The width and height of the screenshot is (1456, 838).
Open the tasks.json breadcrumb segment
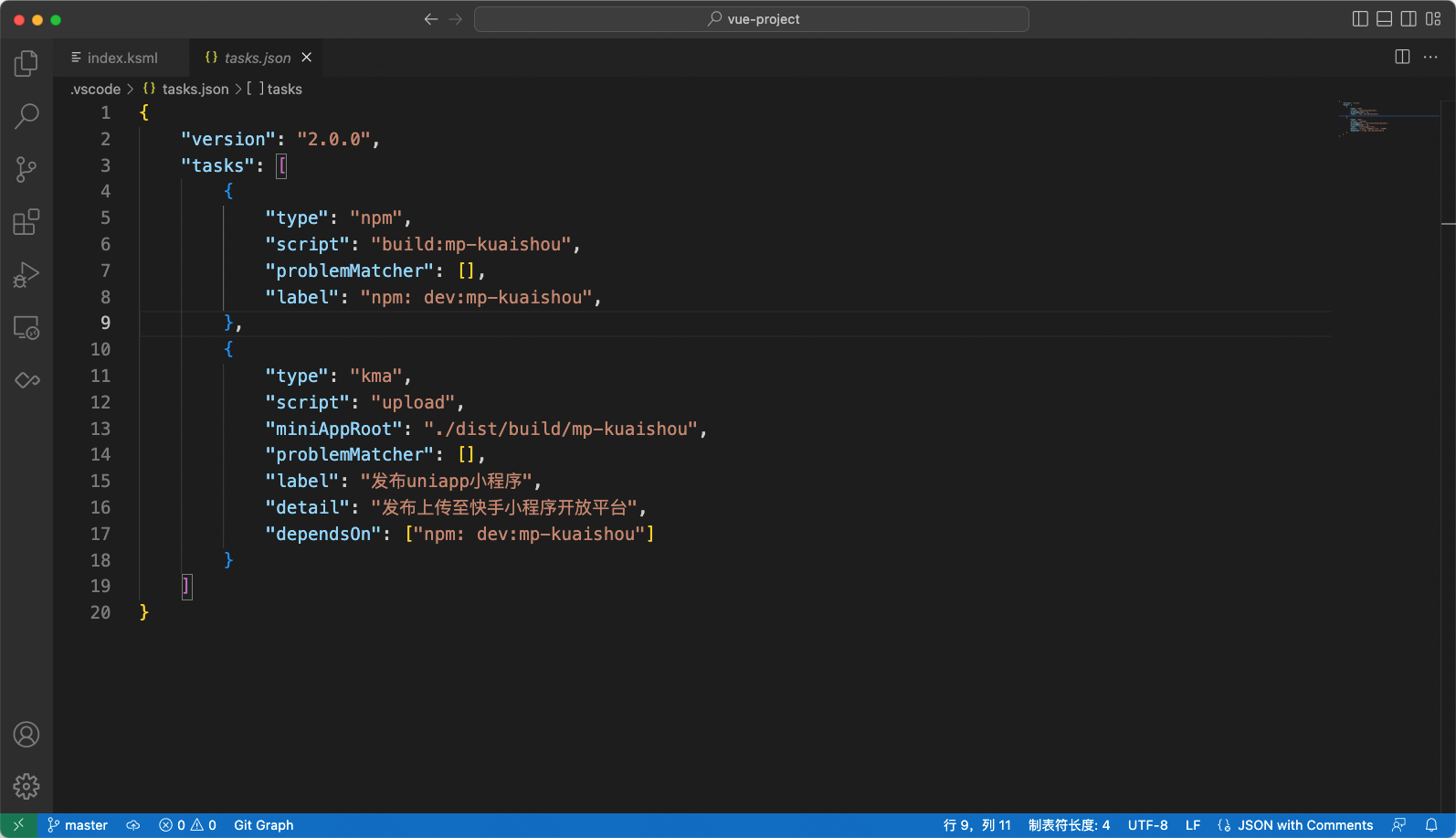[185, 89]
